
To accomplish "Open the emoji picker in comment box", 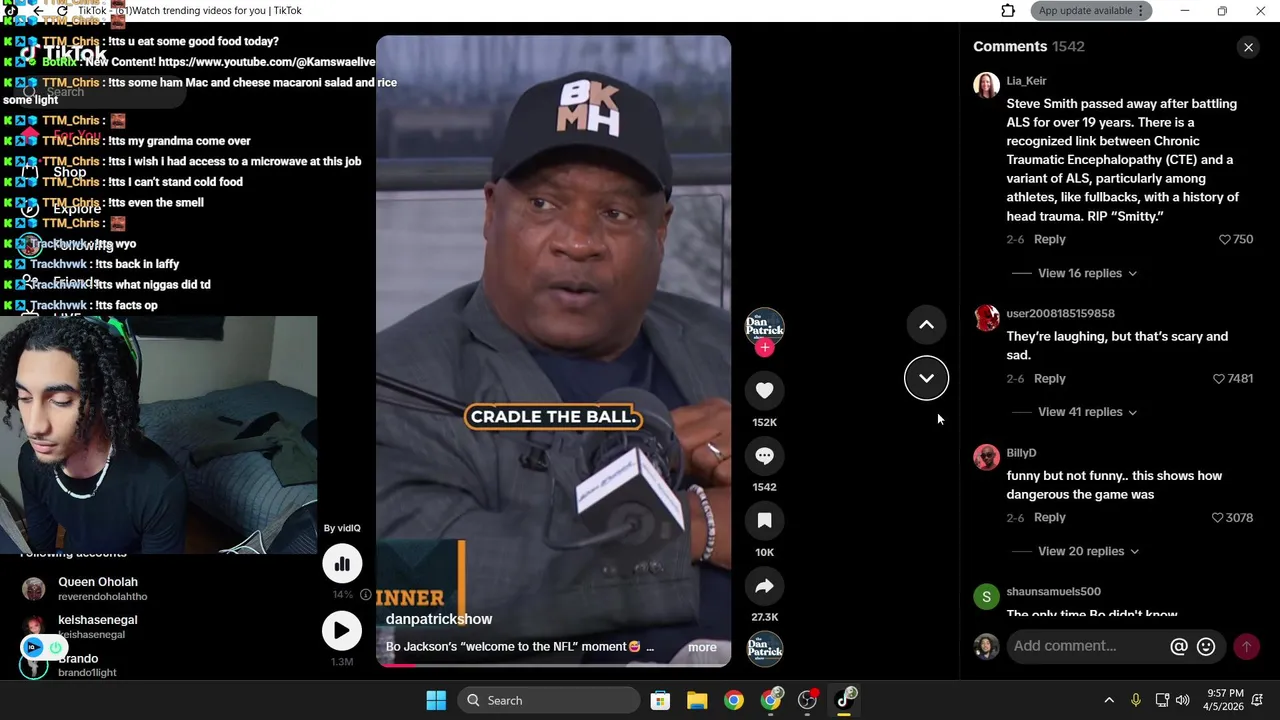I will pos(1206,647).
